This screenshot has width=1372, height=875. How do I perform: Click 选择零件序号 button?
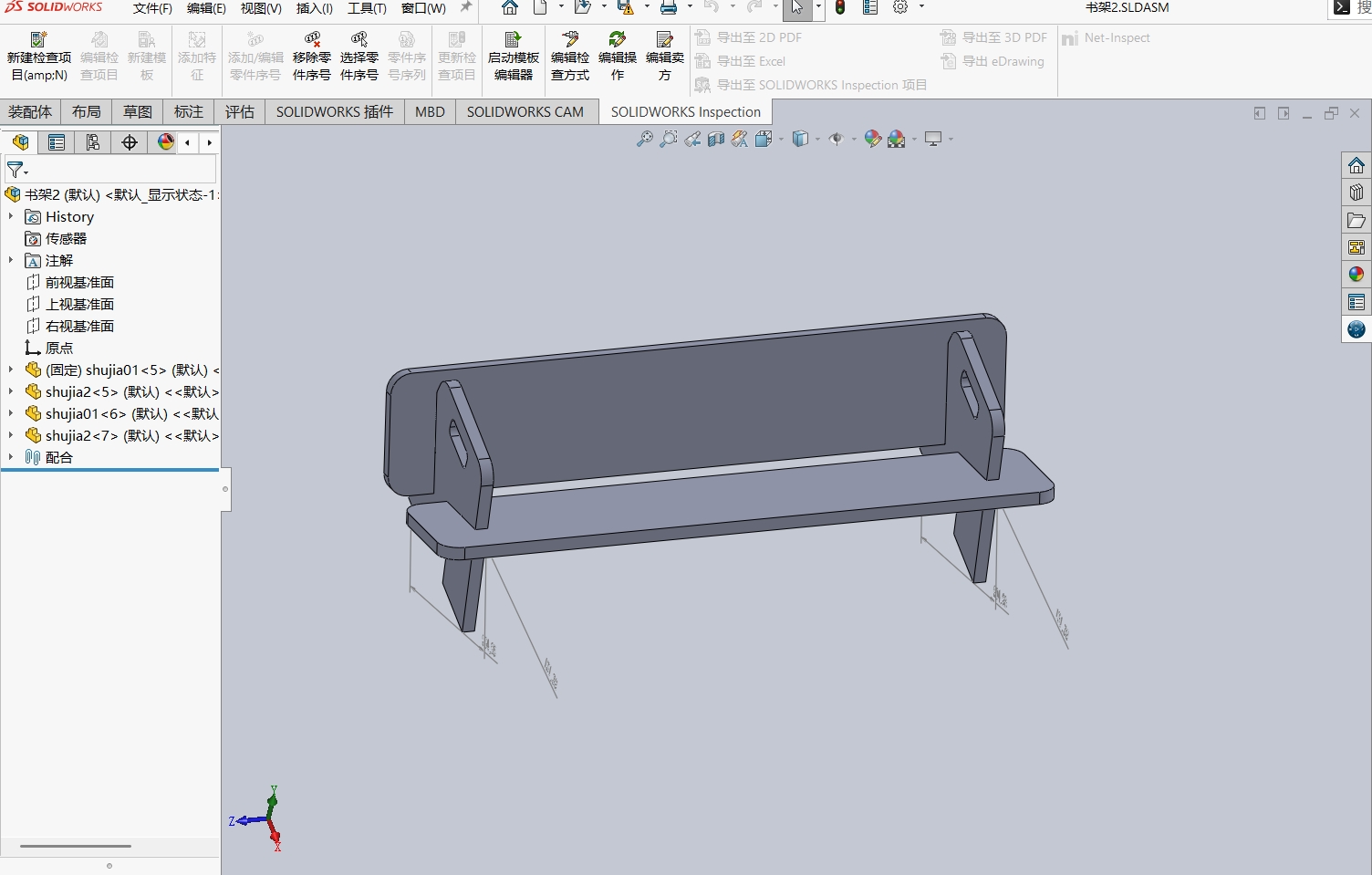coord(359,57)
